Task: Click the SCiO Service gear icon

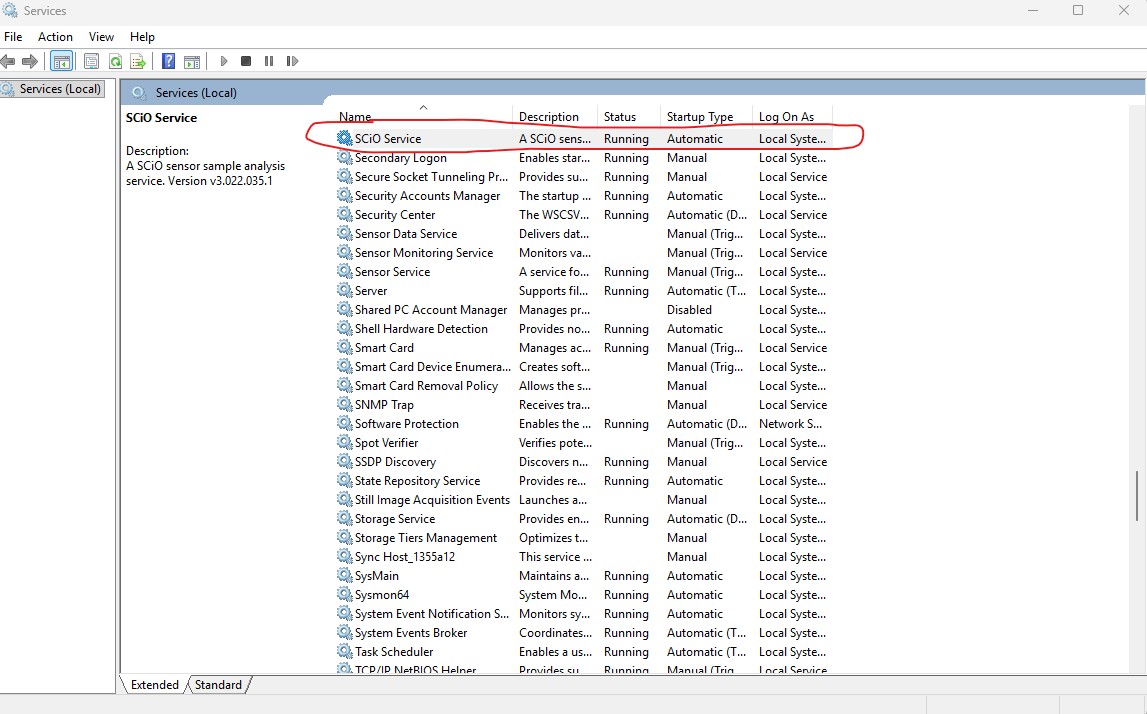Action: 345,138
